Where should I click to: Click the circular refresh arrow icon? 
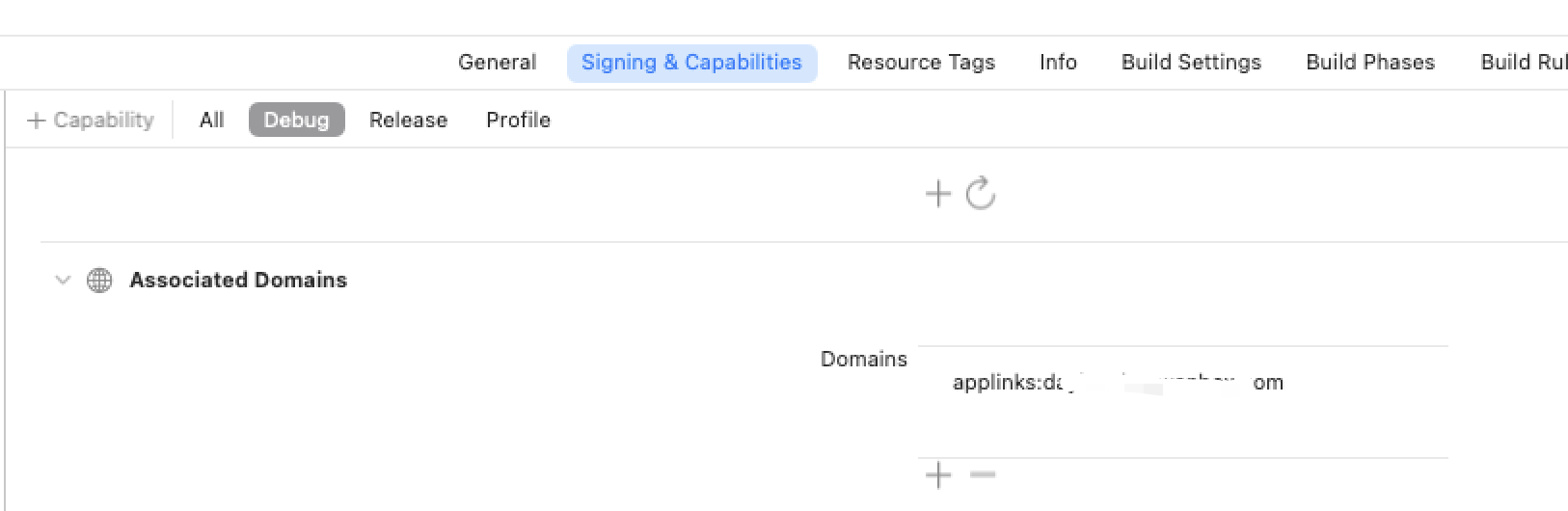click(x=981, y=193)
